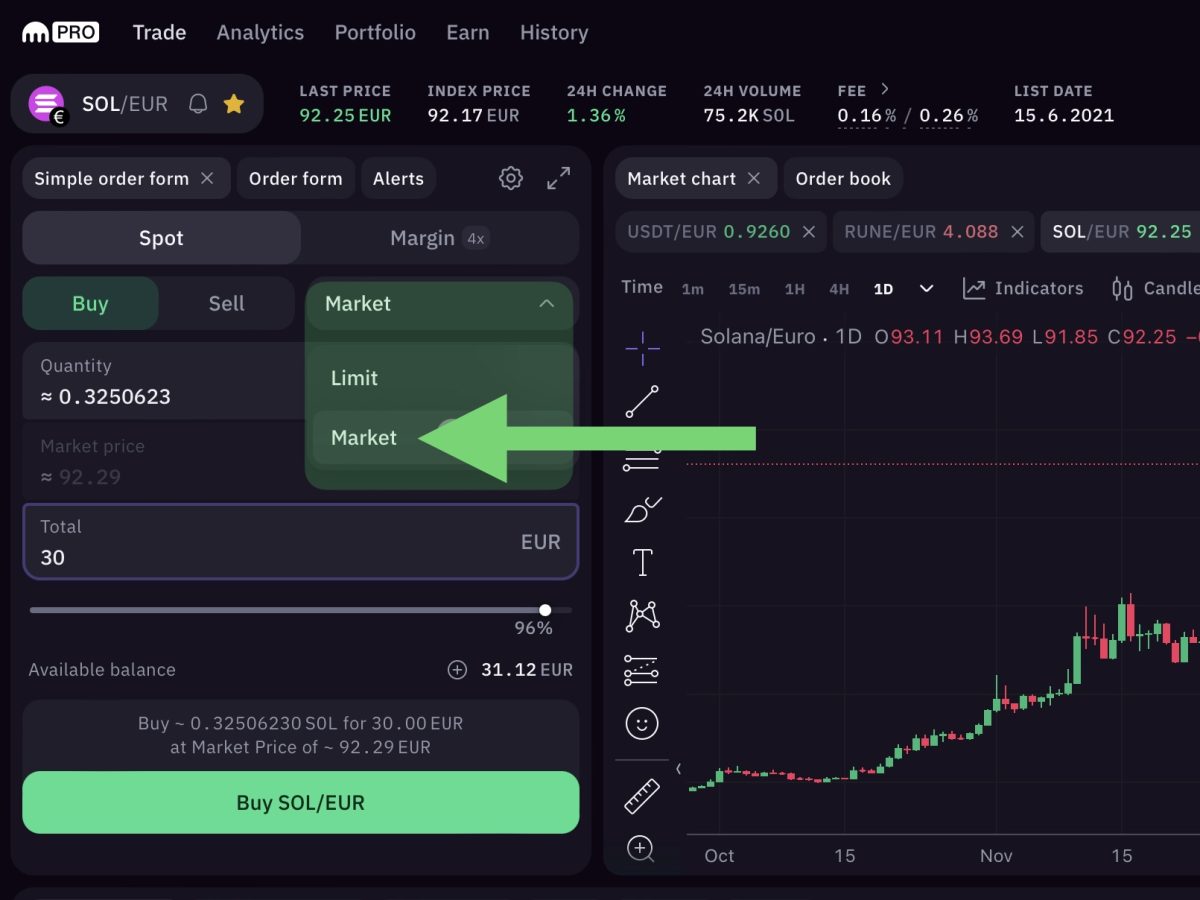Toggle the favorite star for SOL/EUR
Screen dimensions: 1200x900
click(x=234, y=104)
